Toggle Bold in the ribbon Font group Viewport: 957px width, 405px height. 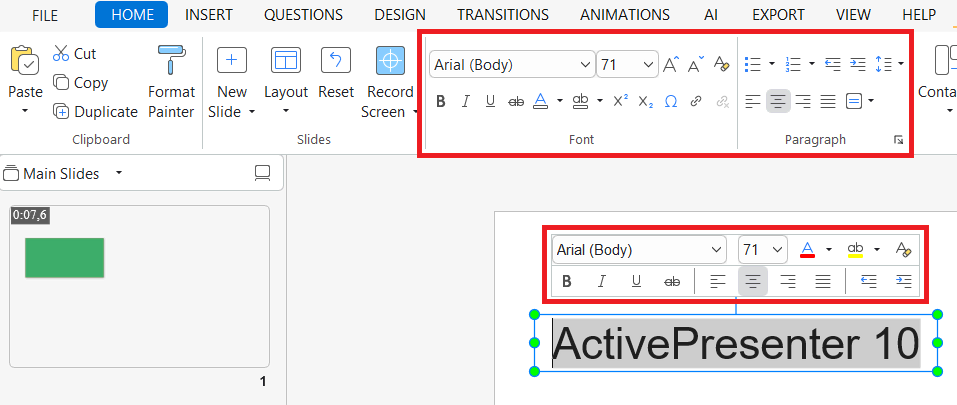pyautogui.click(x=441, y=101)
